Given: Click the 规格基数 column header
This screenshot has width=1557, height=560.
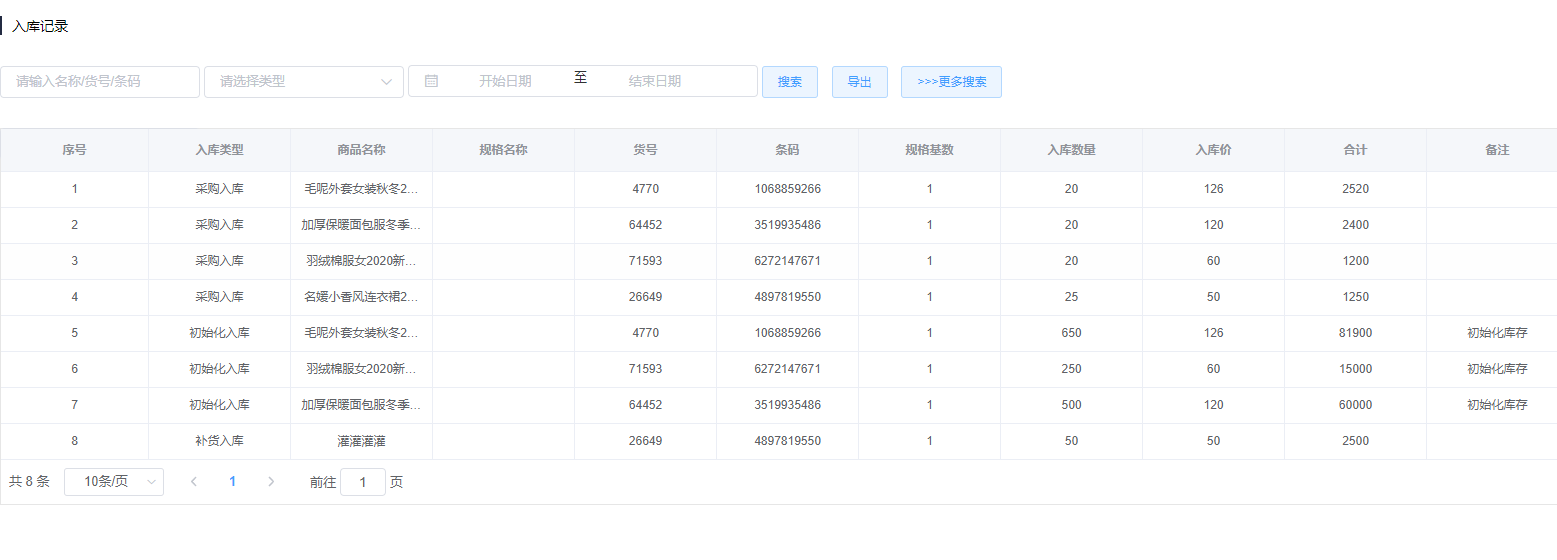Looking at the screenshot, I should pos(930,150).
